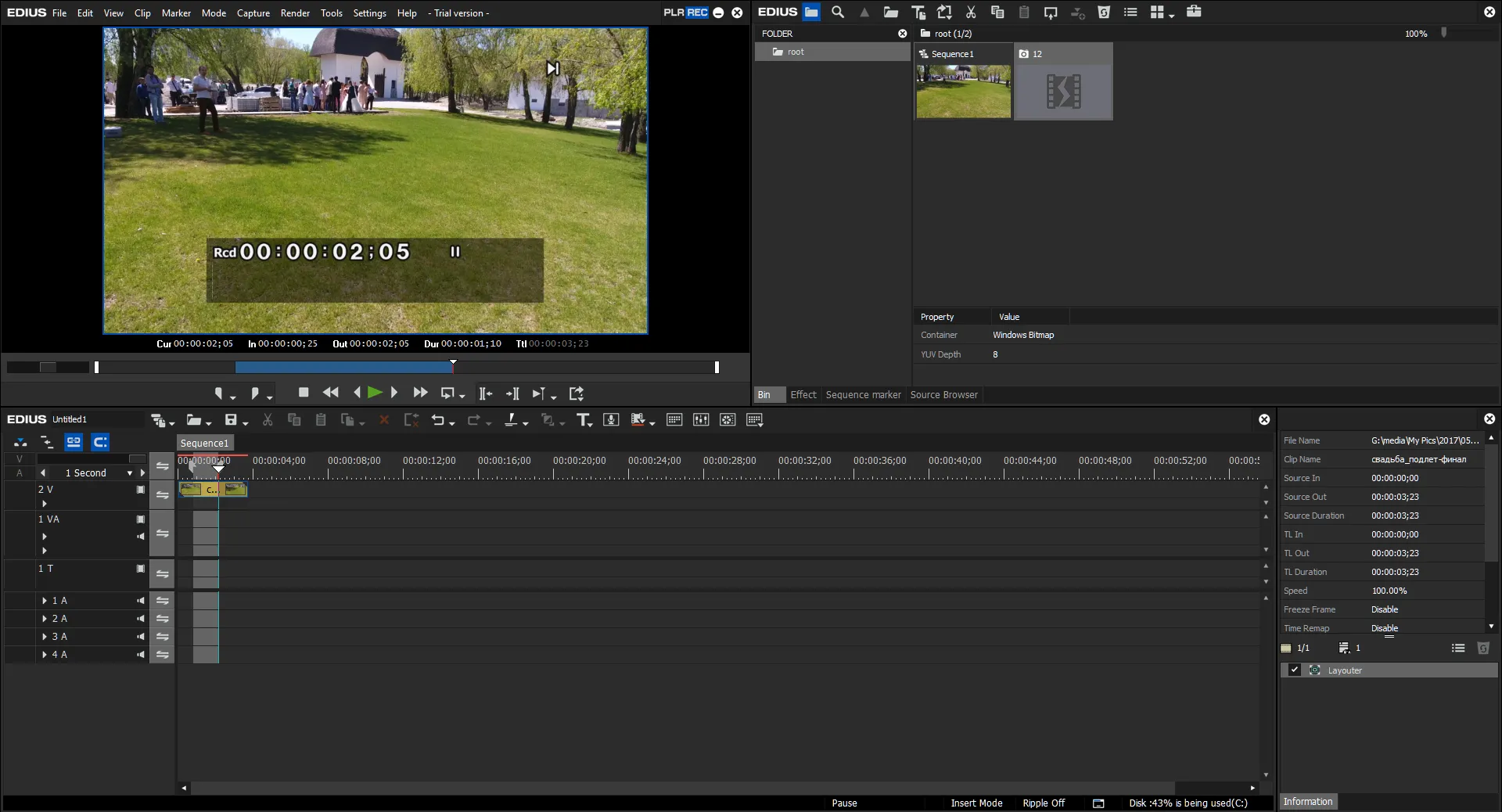Switch to the Source Browser tab
The image size is (1502, 812).
point(943,395)
